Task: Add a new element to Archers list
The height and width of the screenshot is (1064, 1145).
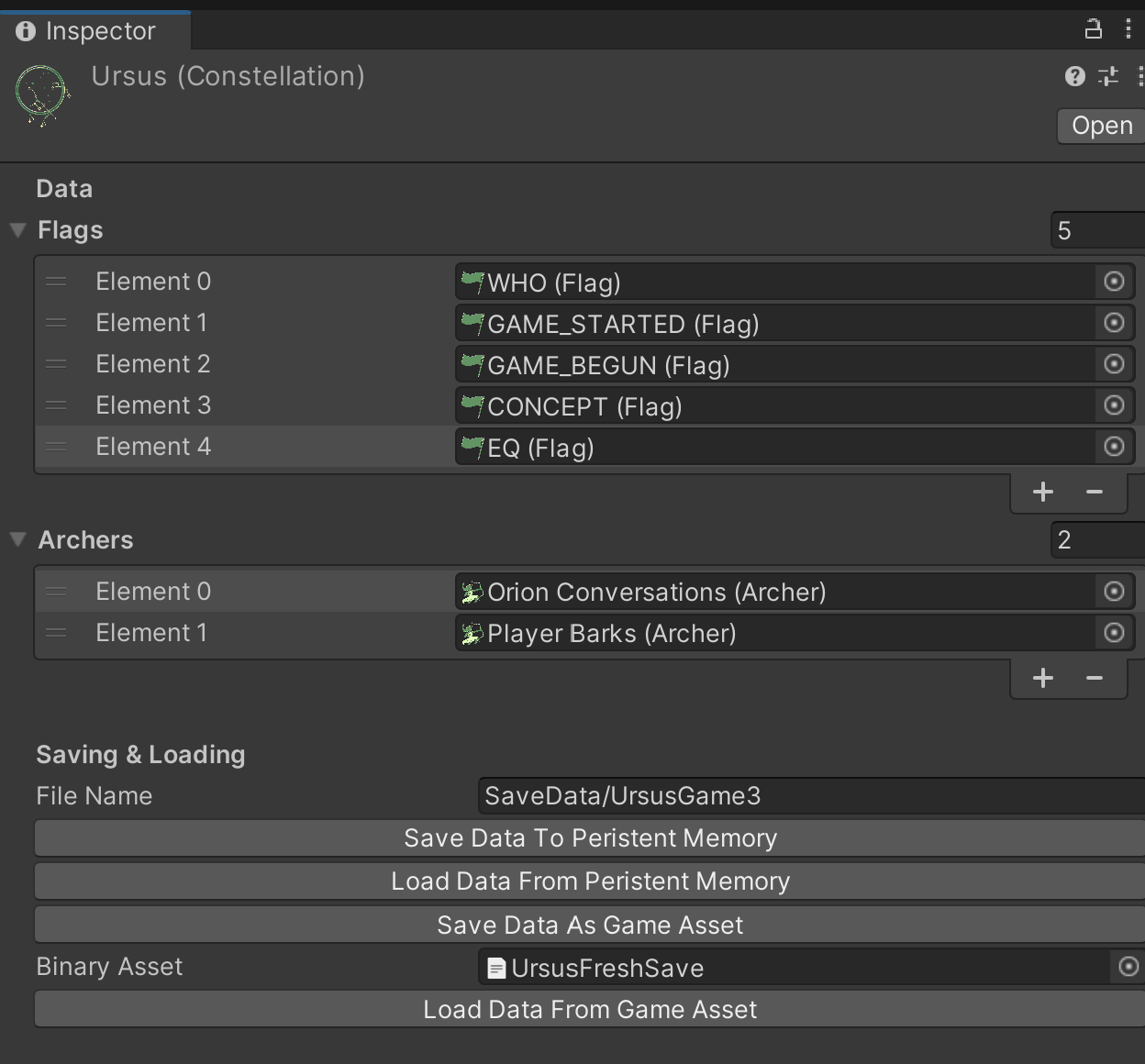Action: tap(1042, 679)
